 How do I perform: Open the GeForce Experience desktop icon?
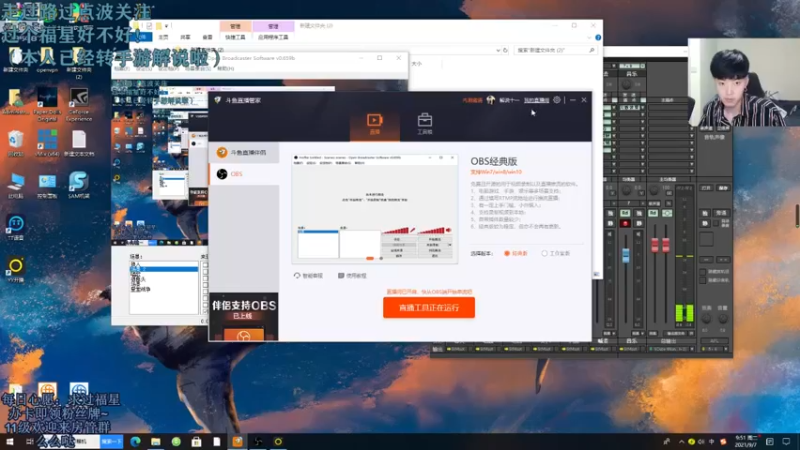click(x=79, y=105)
